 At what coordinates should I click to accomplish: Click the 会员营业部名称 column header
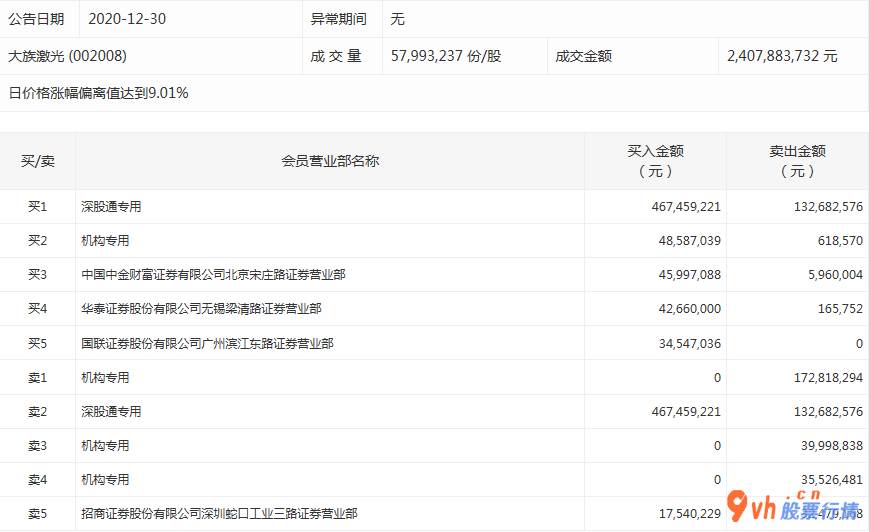[330, 161]
